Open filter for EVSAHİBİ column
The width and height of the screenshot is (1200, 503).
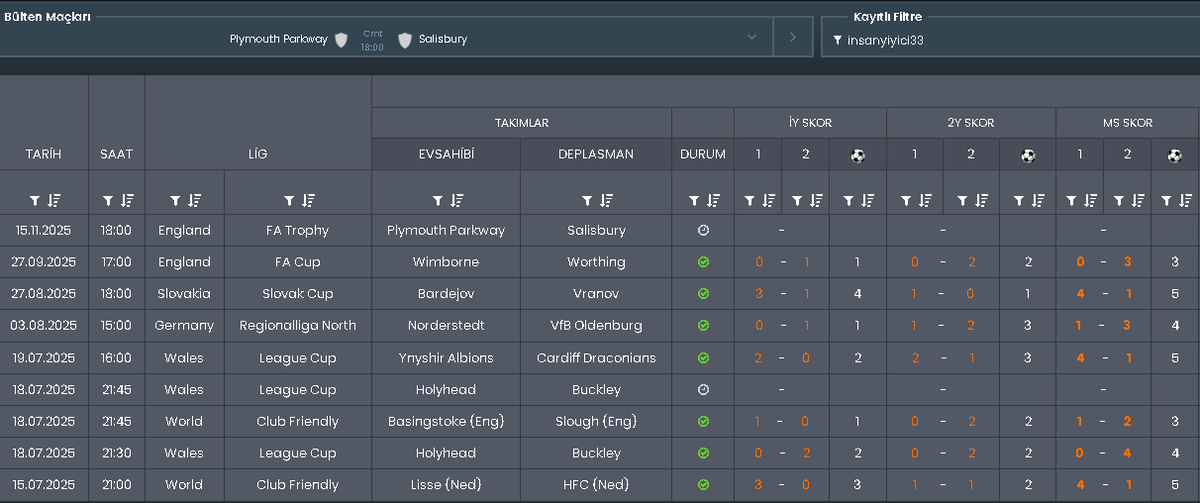tap(437, 200)
